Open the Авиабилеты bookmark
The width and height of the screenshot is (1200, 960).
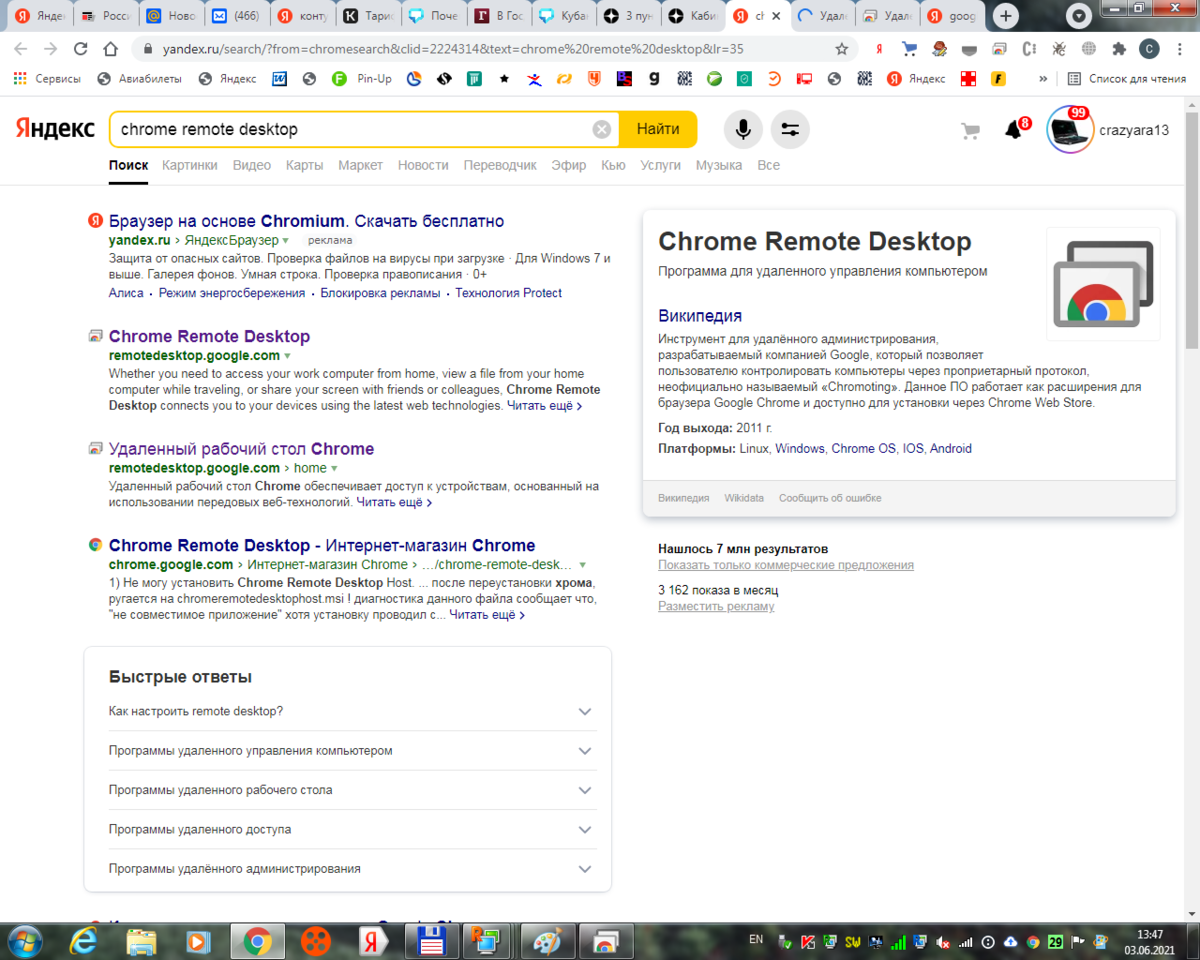click(139, 78)
